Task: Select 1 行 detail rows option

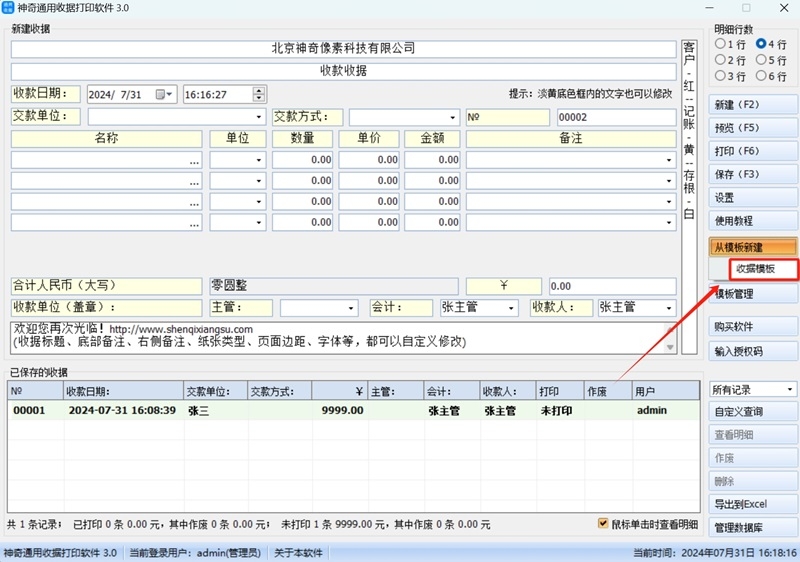Action: [720, 44]
